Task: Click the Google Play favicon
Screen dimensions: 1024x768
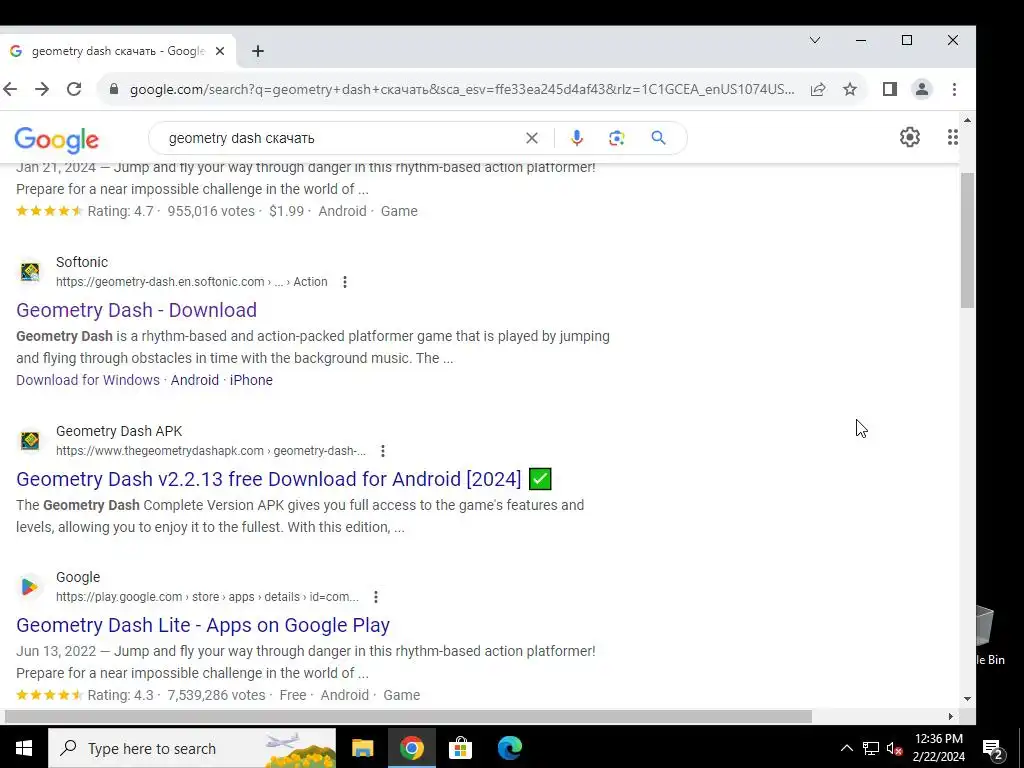Action: click(x=29, y=587)
